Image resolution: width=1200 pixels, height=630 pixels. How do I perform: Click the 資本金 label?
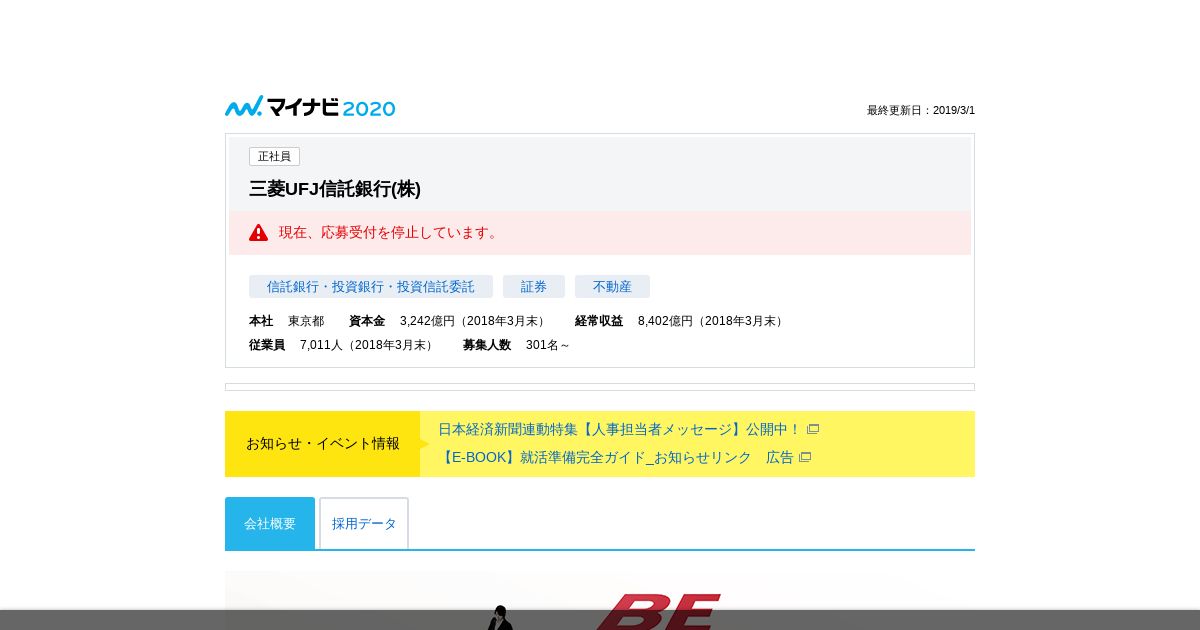pyautogui.click(x=367, y=321)
